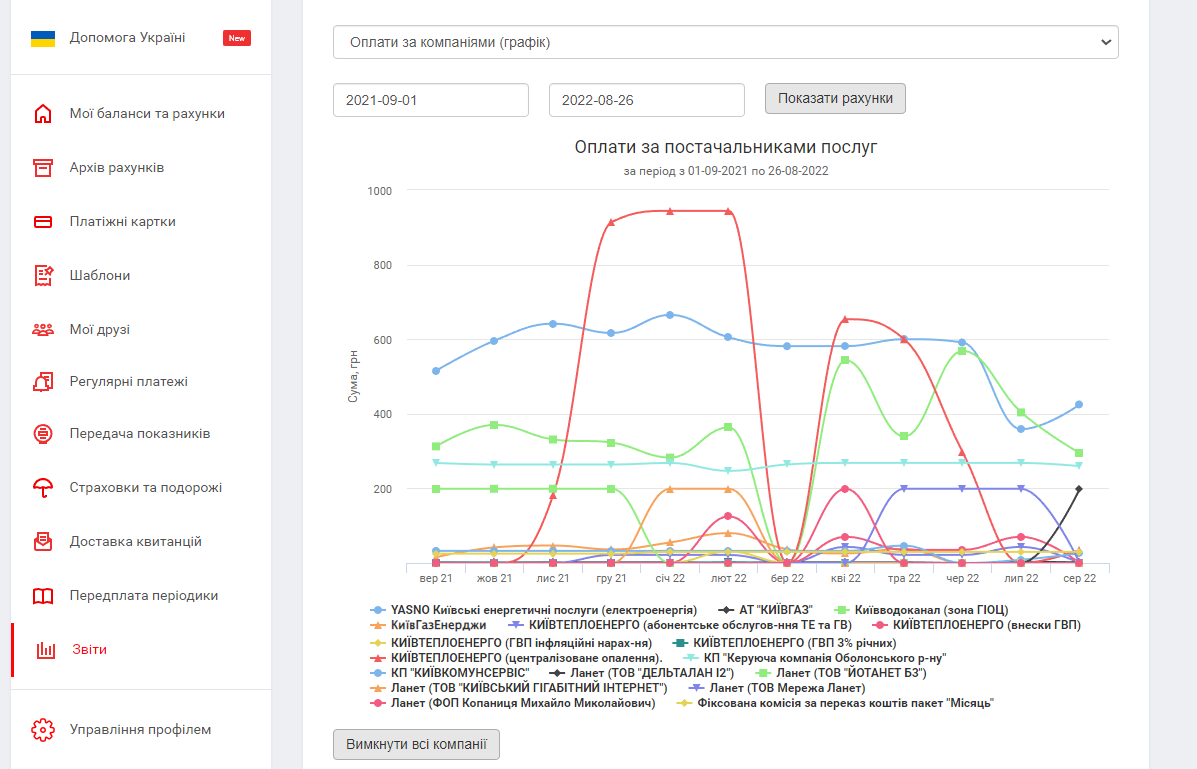Toggle Ланет (ТОВ Мережа Ланет) series
This screenshot has height=769, width=1197.
click(x=776, y=688)
